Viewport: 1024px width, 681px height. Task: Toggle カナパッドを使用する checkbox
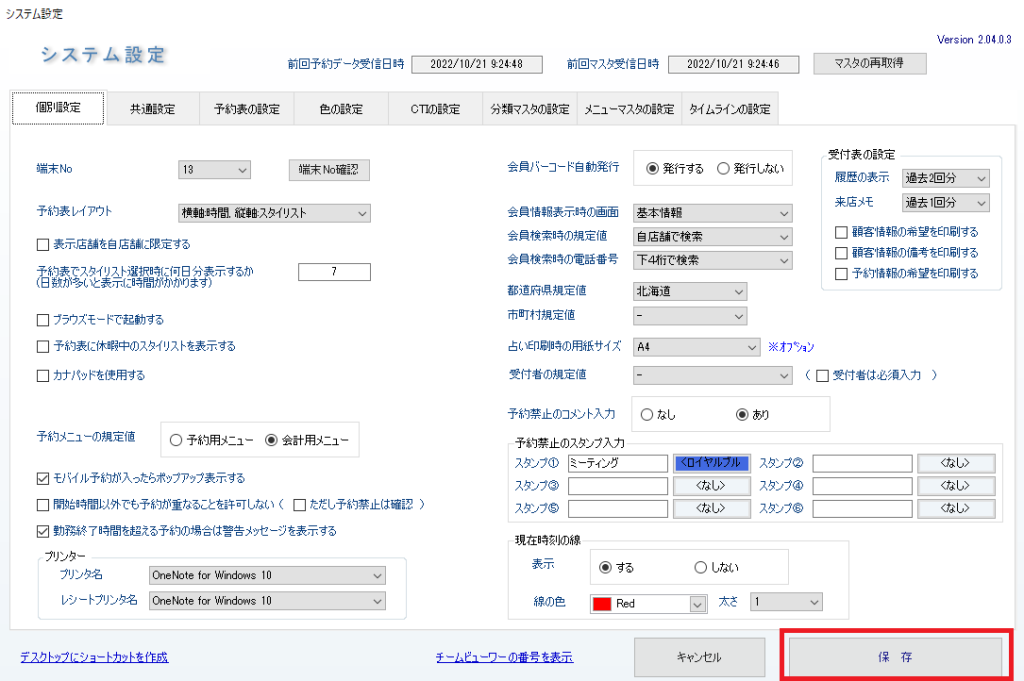[x=43, y=376]
